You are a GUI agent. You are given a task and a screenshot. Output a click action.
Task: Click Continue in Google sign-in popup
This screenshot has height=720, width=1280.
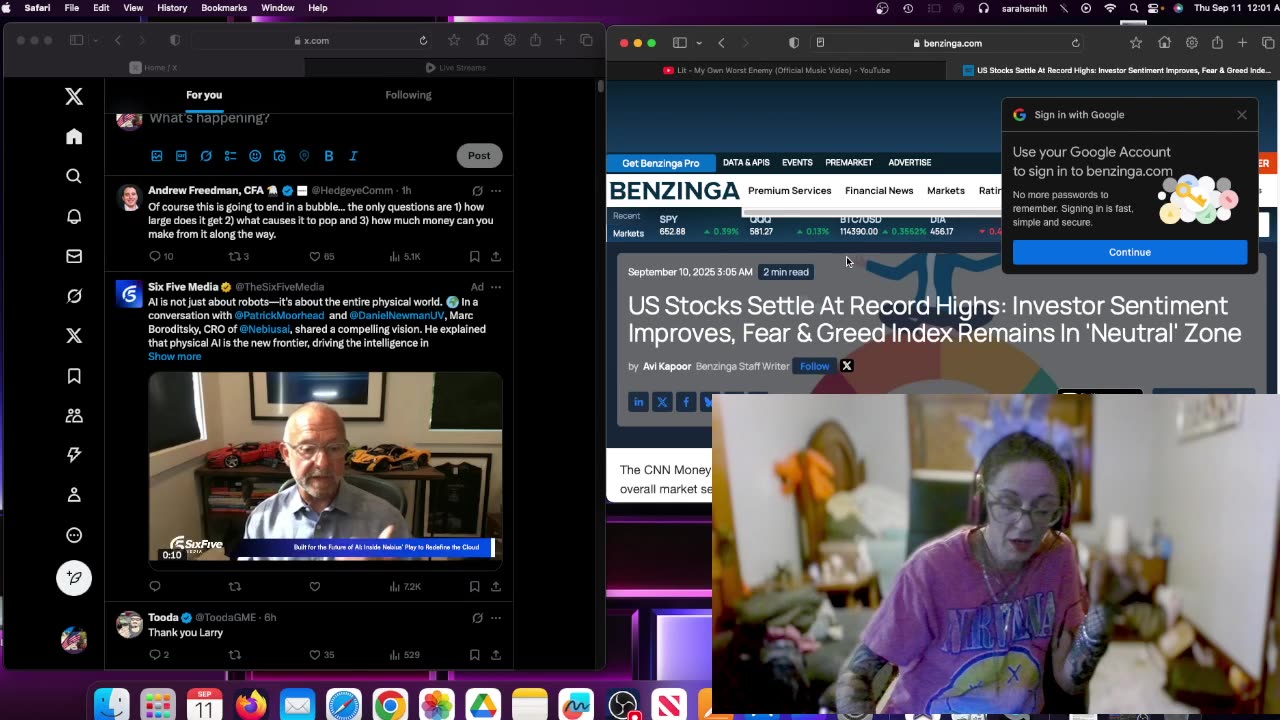click(1130, 252)
